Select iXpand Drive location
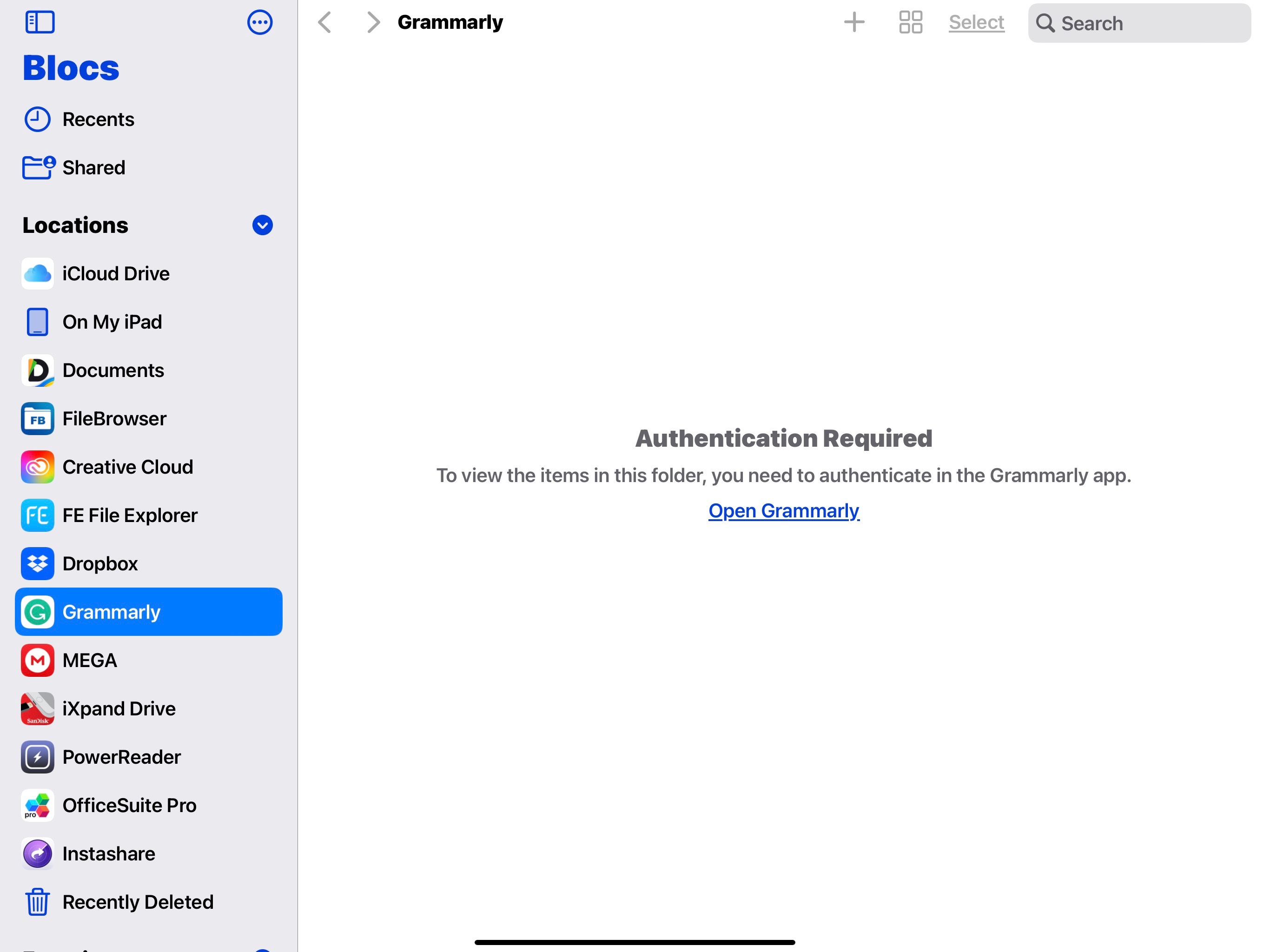The width and height of the screenshot is (1270, 952). point(118,708)
